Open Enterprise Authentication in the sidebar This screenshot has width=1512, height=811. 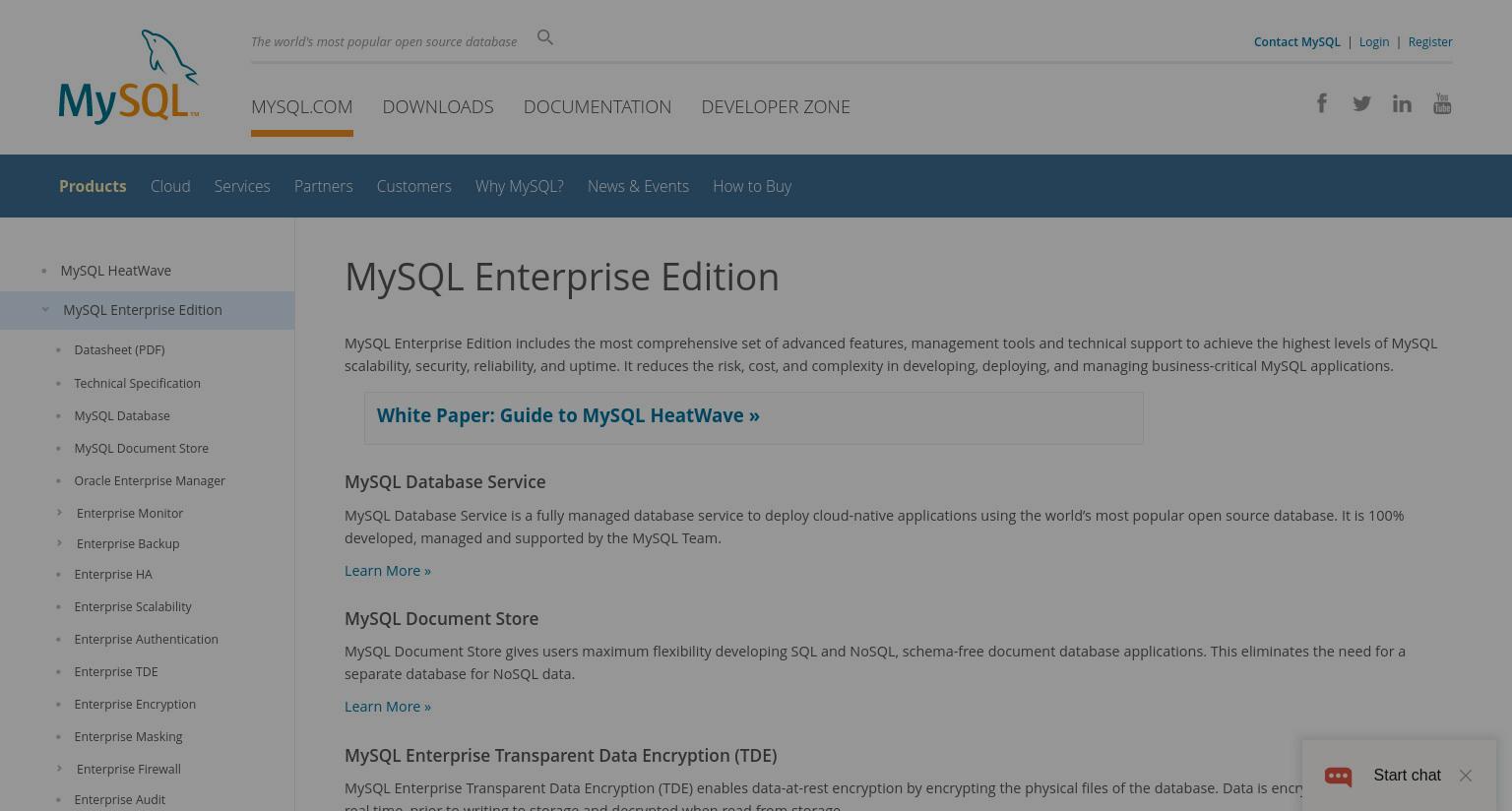click(x=146, y=640)
